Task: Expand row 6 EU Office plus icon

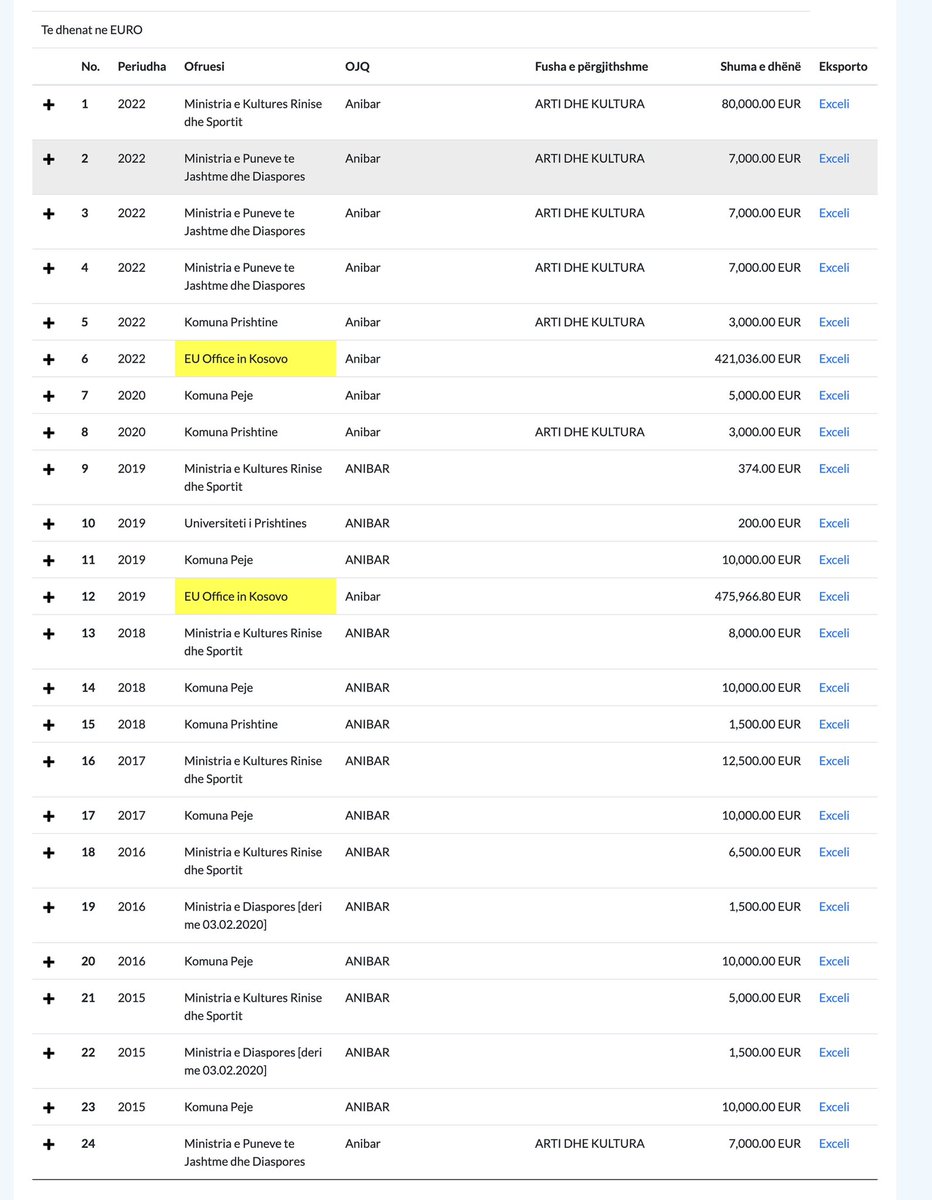Action: point(49,360)
